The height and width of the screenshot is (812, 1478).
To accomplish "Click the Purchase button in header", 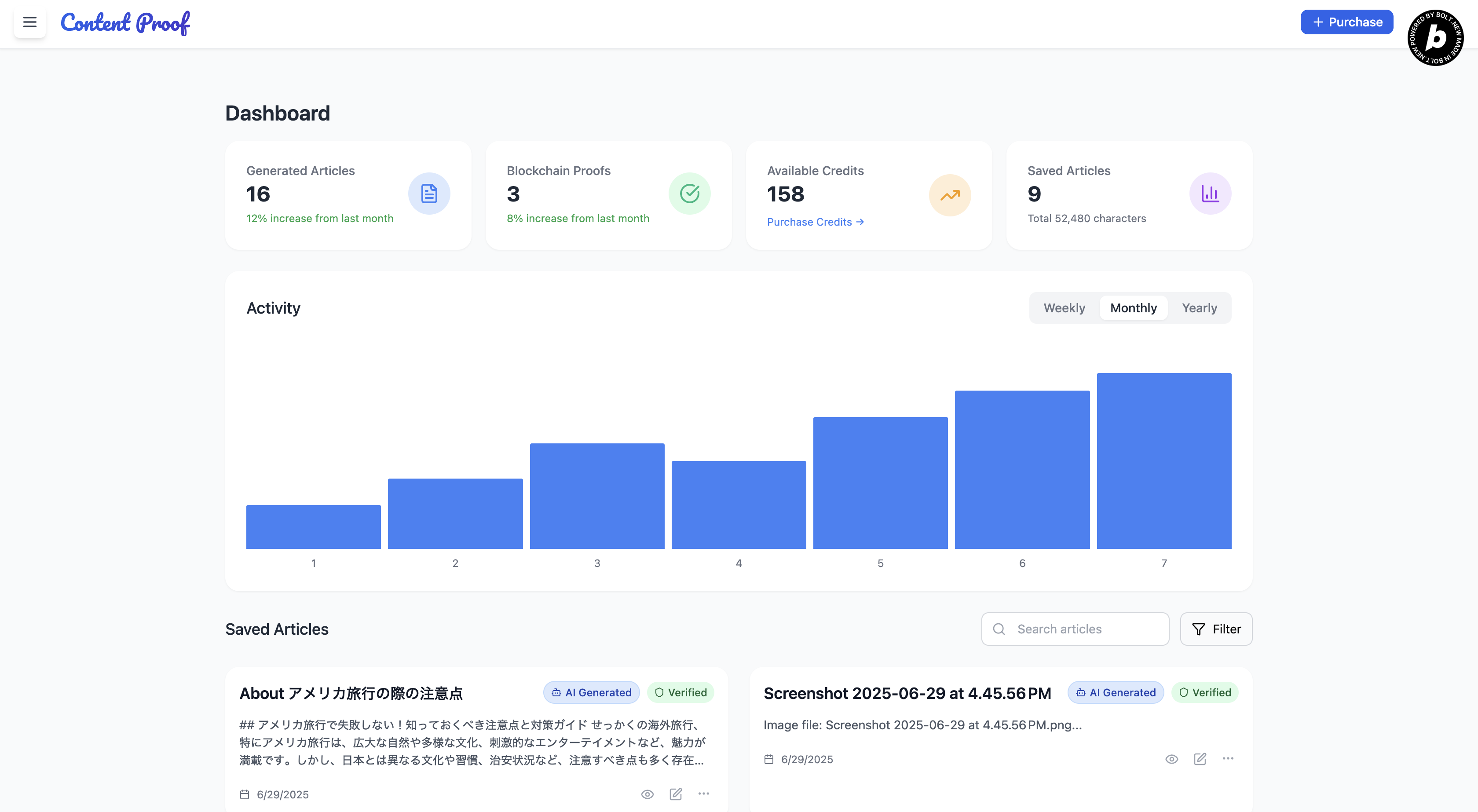I will [x=1346, y=22].
